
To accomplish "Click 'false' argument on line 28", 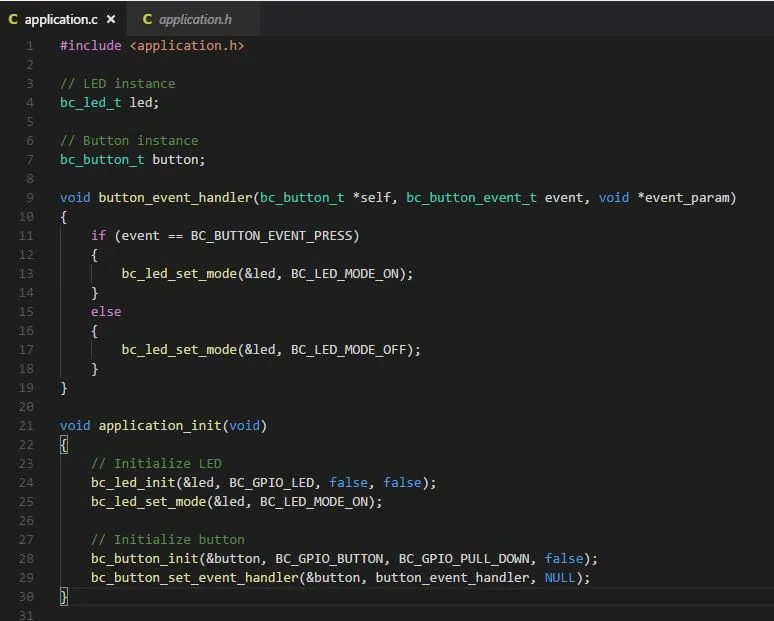I will pyautogui.click(x=564, y=559).
